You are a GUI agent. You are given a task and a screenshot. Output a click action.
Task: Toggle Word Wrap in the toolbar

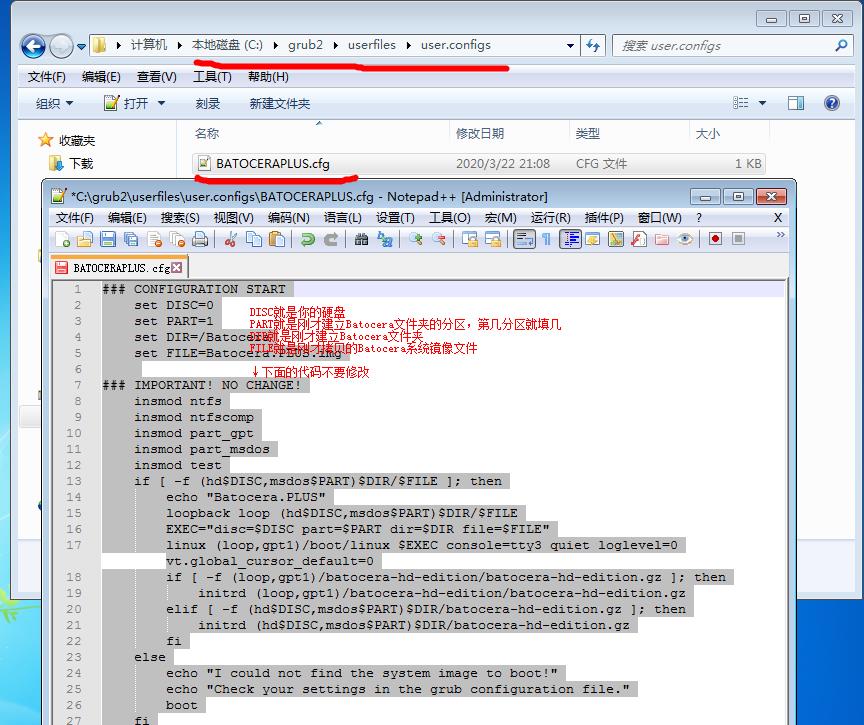point(524,239)
